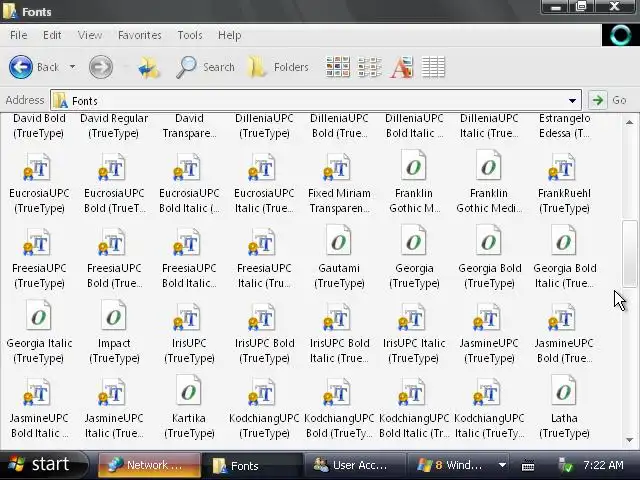Switch to Network taskbar window

click(x=149, y=465)
